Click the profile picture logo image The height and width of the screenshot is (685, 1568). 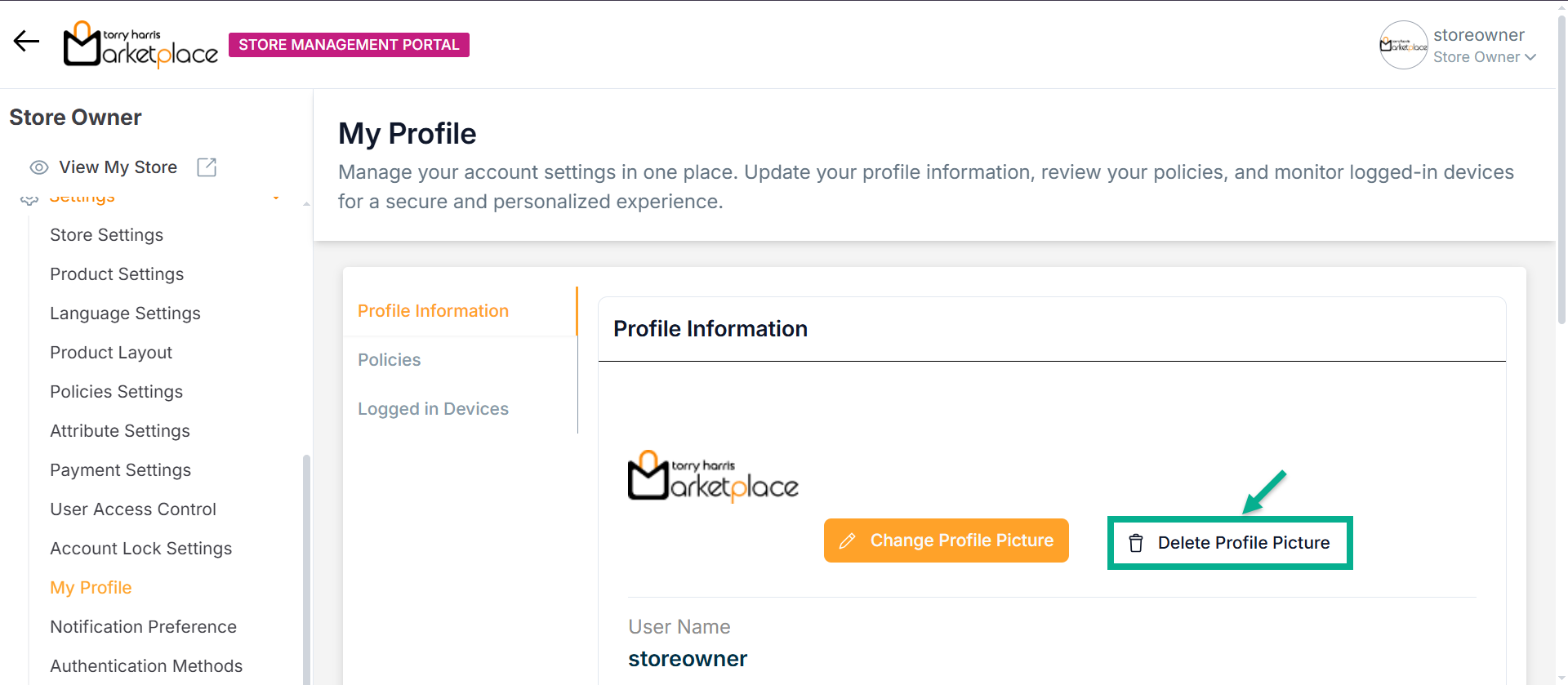pos(713,476)
